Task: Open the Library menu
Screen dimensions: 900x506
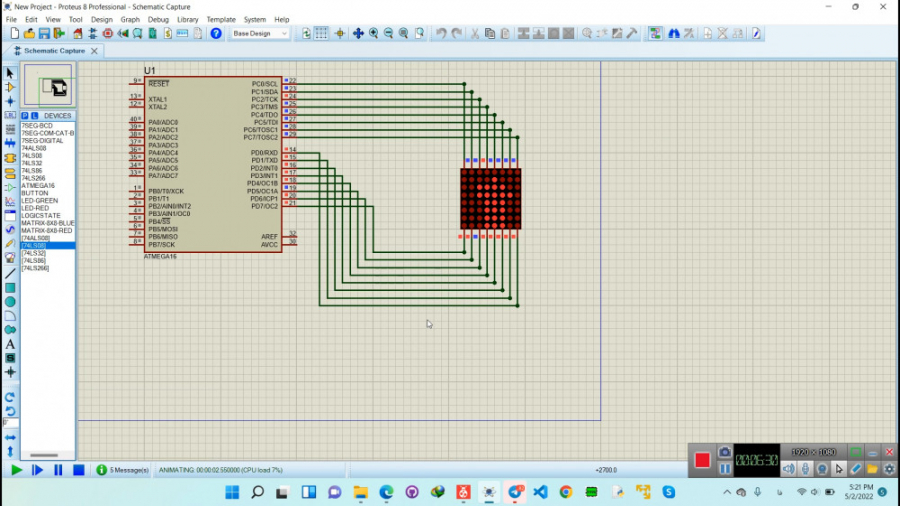Action: [187, 19]
